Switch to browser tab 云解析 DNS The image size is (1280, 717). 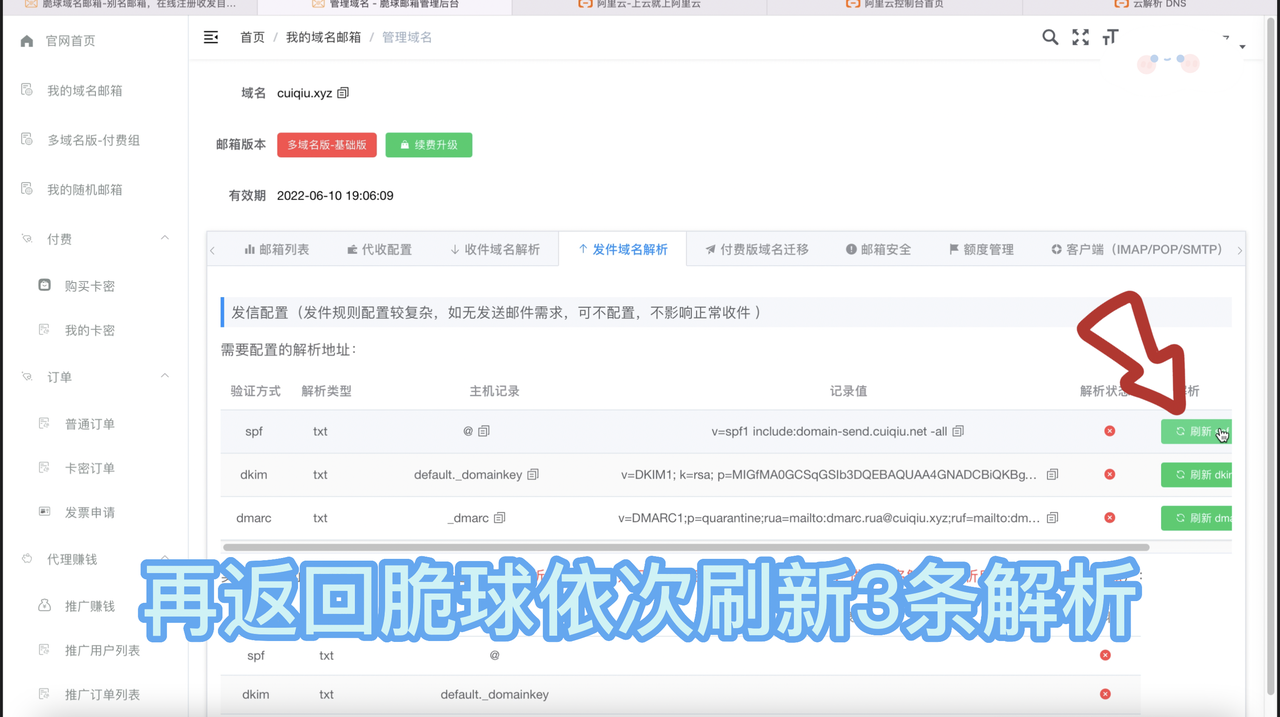pyautogui.click(x=1150, y=5)
